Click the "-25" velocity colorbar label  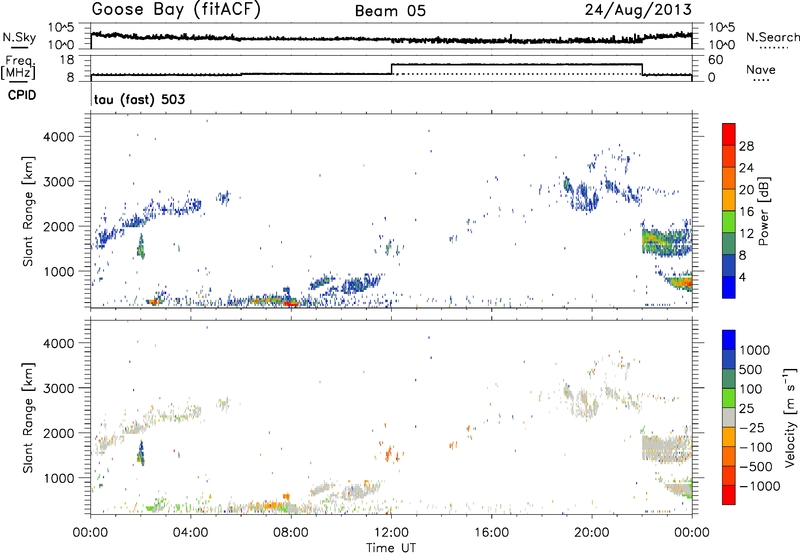(x=752, y=428)
